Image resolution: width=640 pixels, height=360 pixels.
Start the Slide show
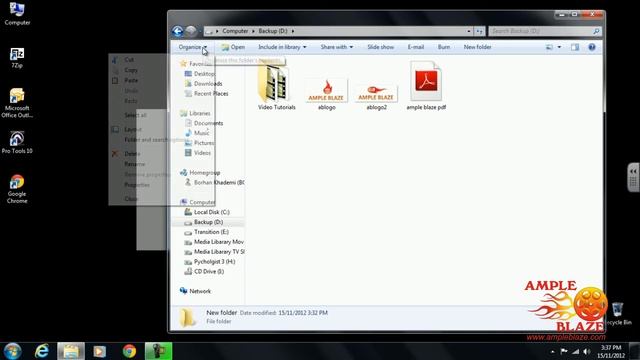pos(380,47)
